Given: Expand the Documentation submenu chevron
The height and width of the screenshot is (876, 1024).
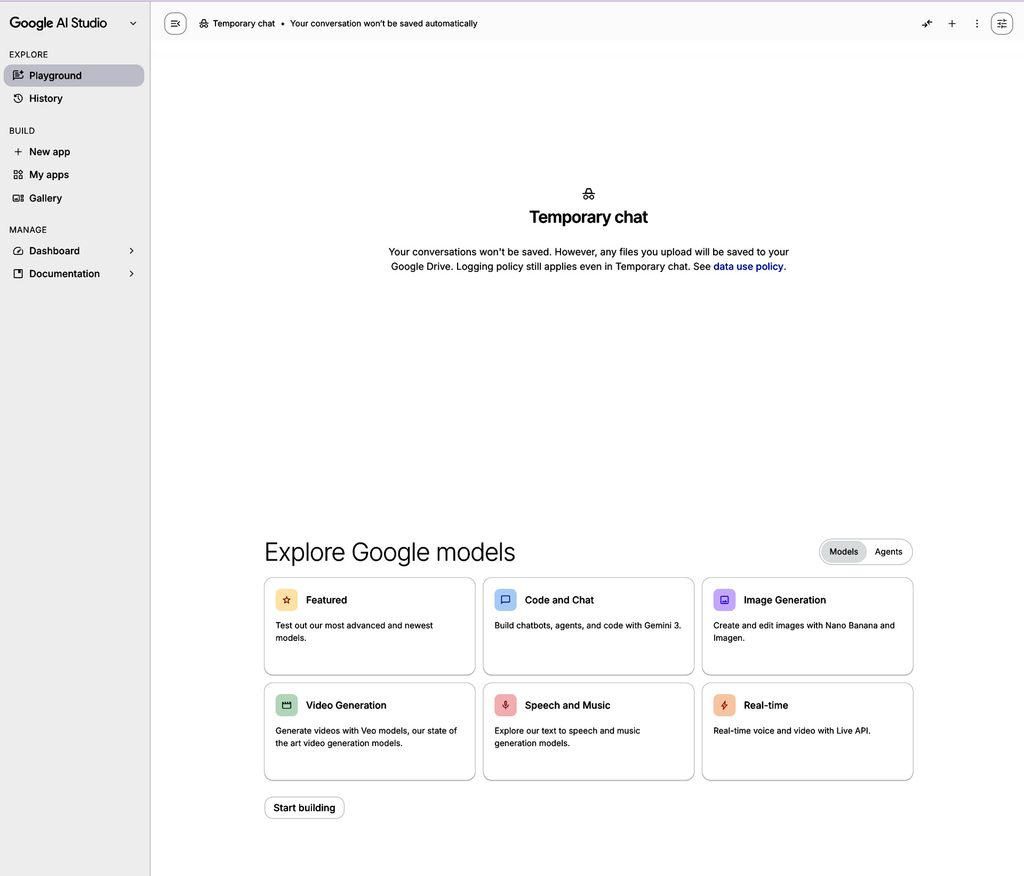Looking at the screenshot, I should [131, 274].
